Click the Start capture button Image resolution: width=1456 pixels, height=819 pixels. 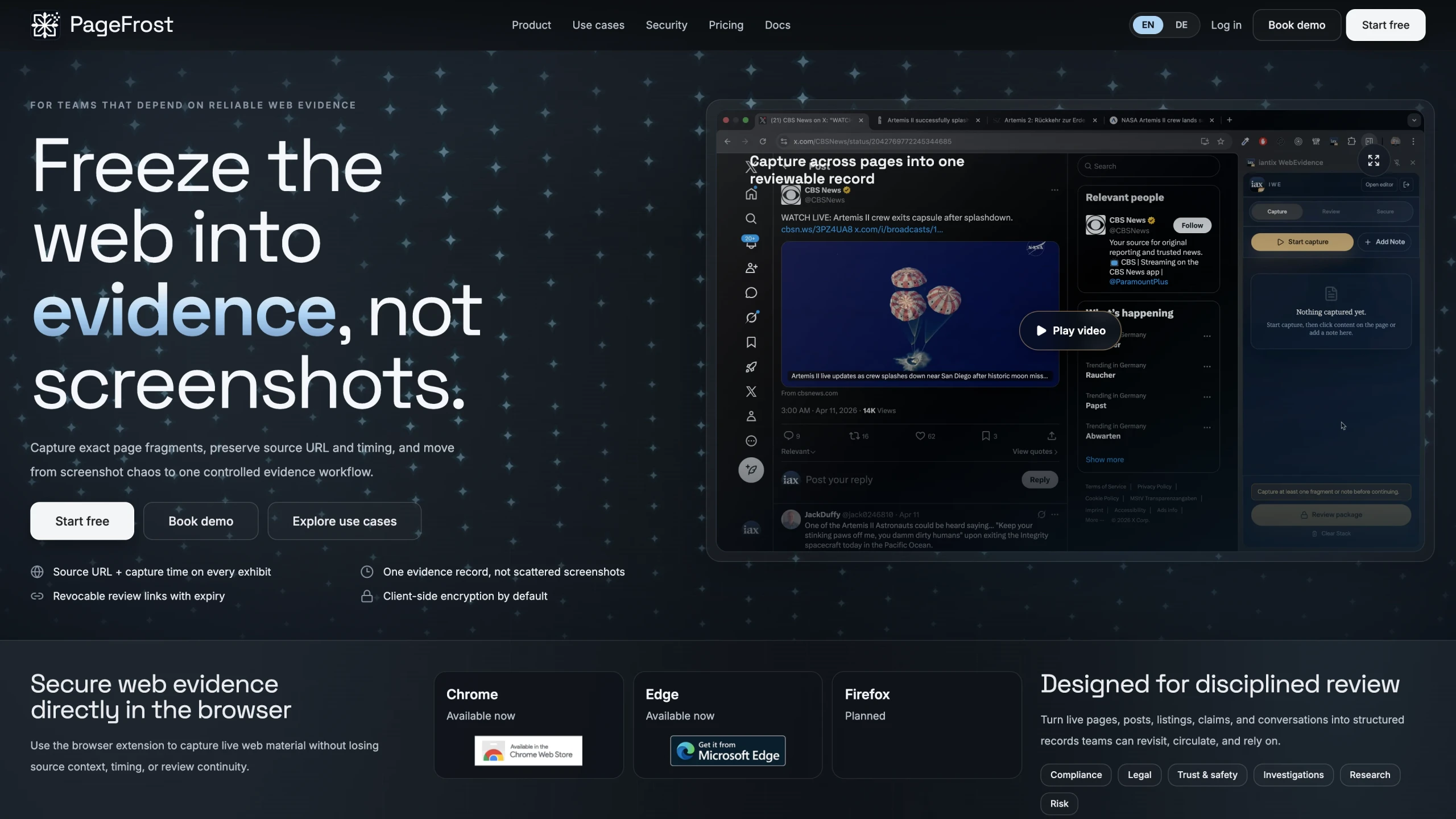1302,242
